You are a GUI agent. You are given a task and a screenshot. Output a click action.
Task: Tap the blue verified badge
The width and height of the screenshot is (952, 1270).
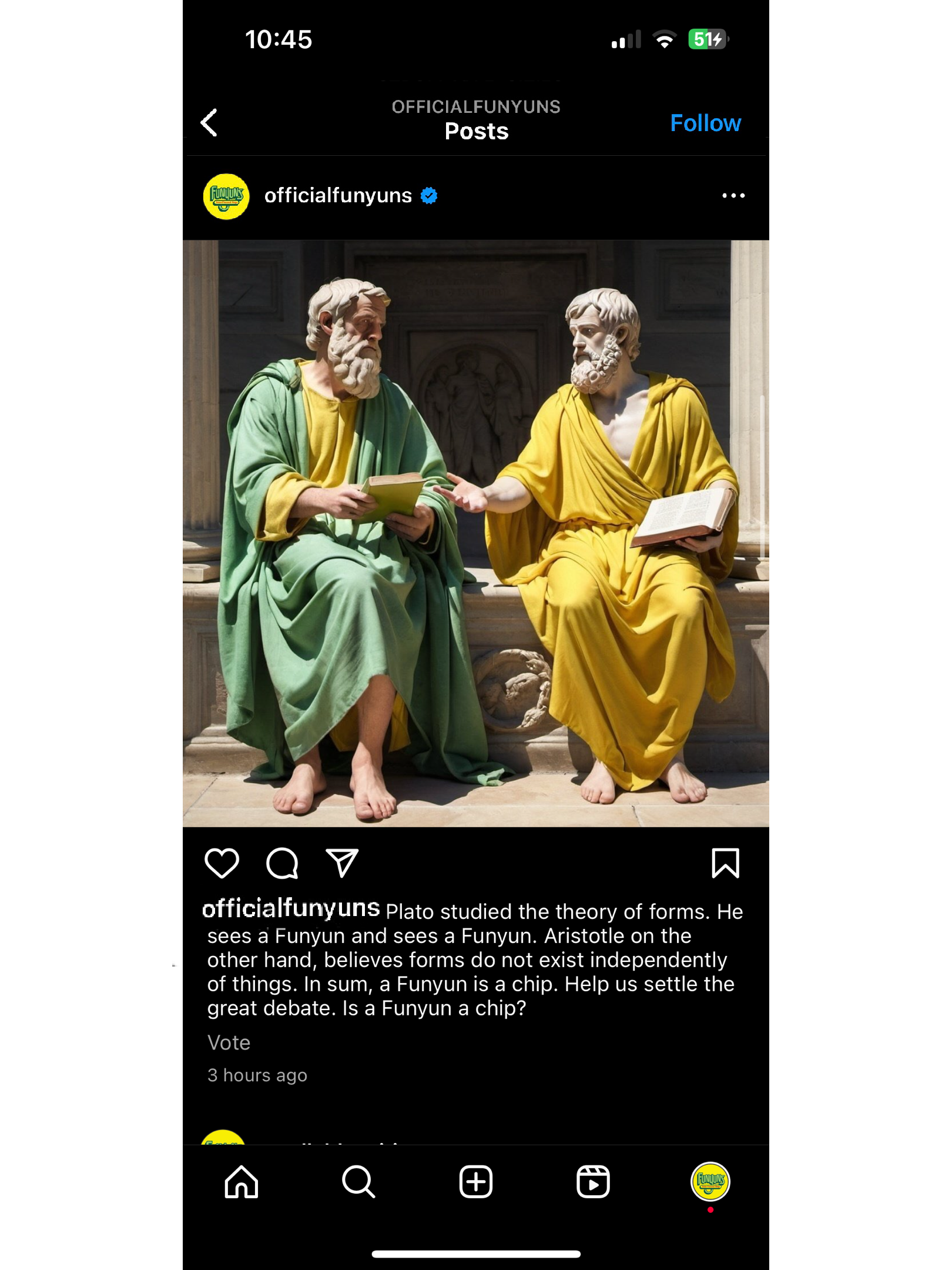pyautogui.click(x=429, y=196)
